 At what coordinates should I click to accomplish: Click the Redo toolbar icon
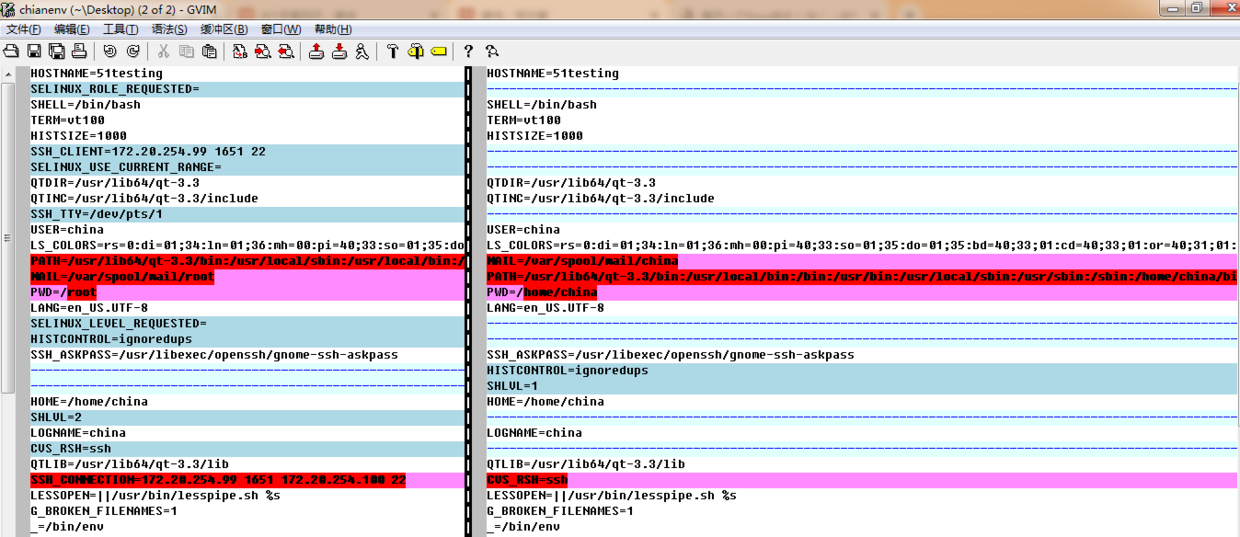coord(133,51)
